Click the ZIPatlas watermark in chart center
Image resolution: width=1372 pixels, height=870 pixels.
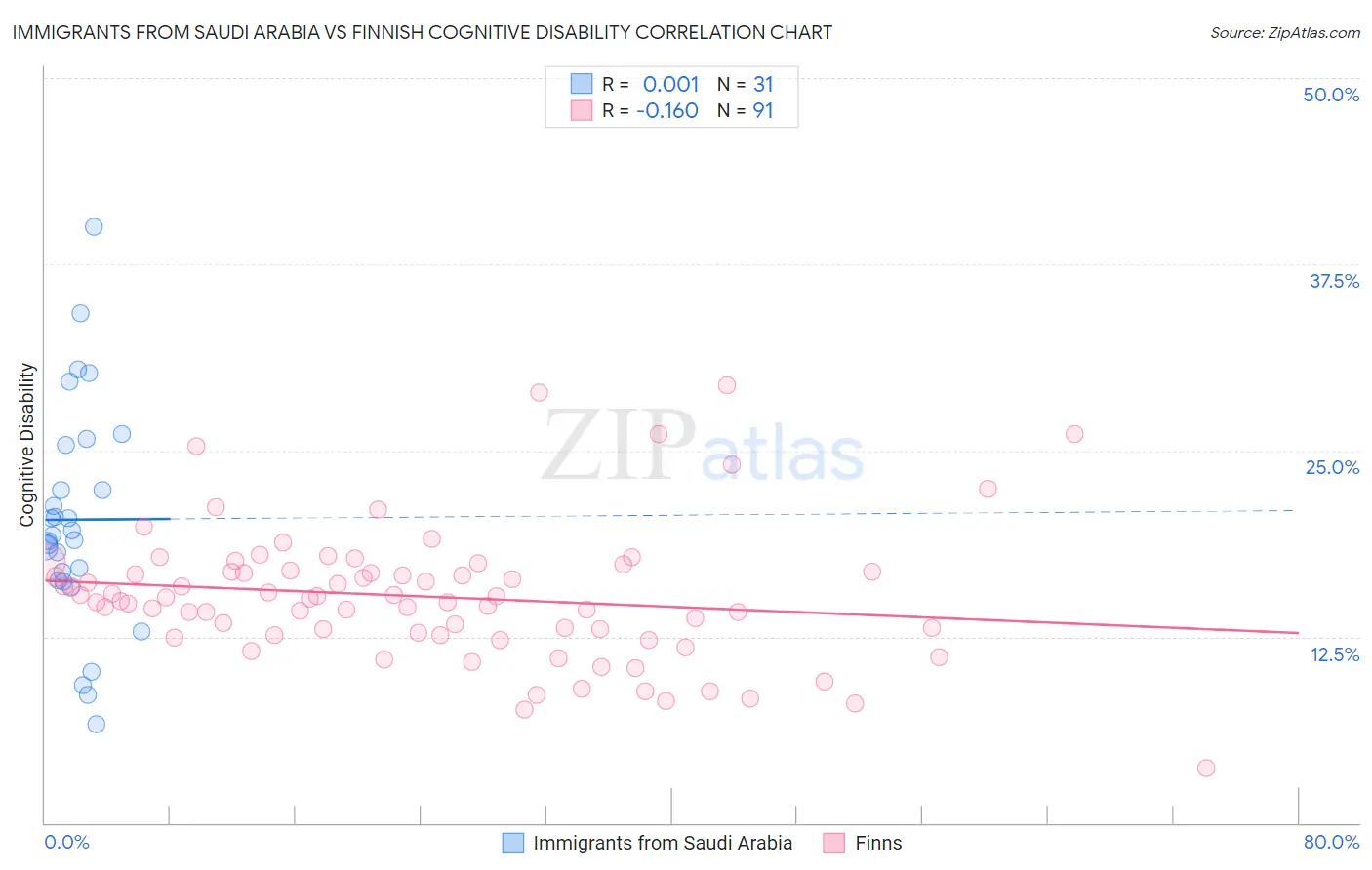point(704,447)
